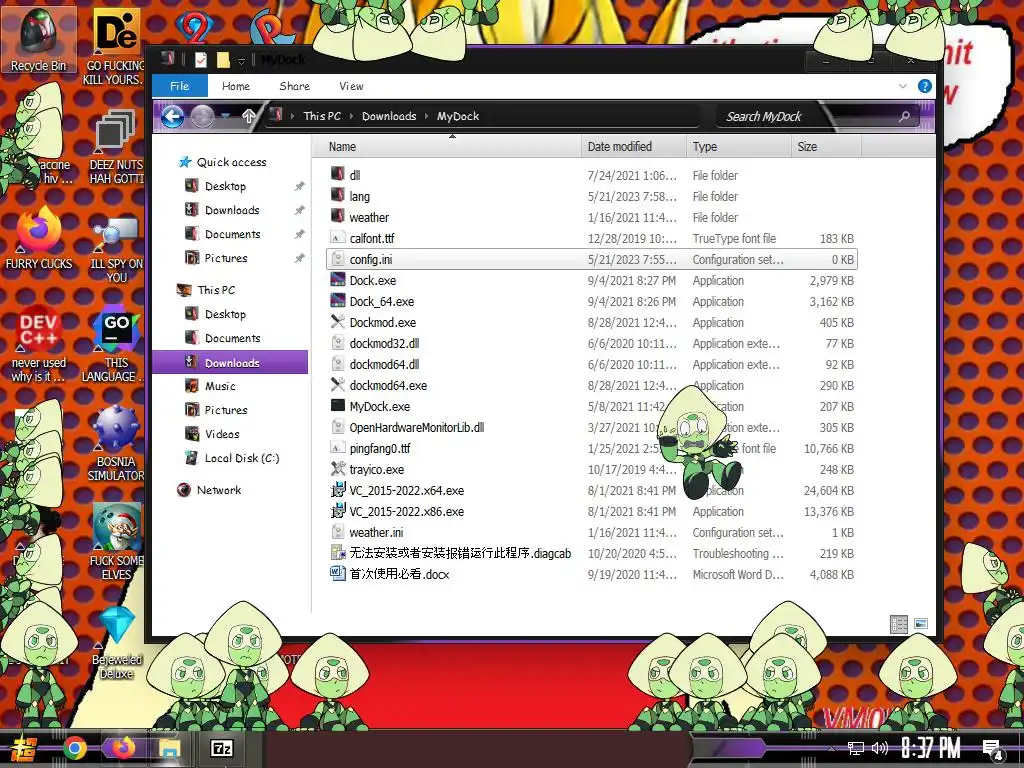Open the File ribbon tab
The image size is (1024, 768).
point(180,86)
